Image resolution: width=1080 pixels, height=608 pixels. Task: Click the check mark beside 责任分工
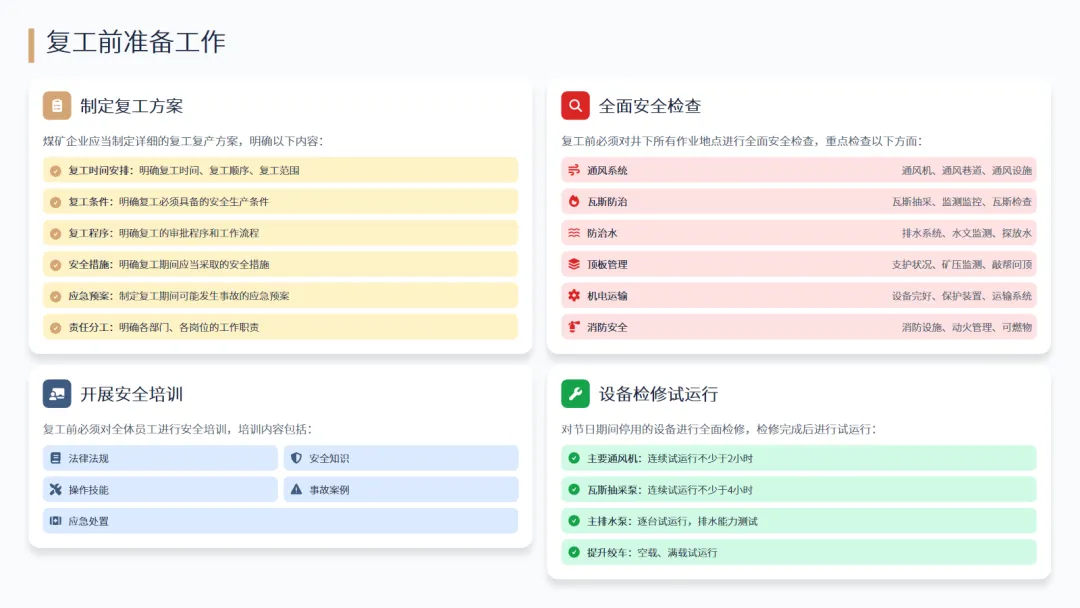[56, 327]
